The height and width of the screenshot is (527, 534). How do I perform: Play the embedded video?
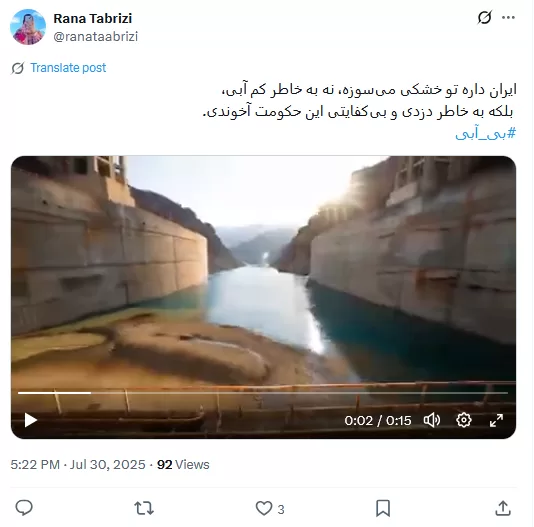(31, 420)
